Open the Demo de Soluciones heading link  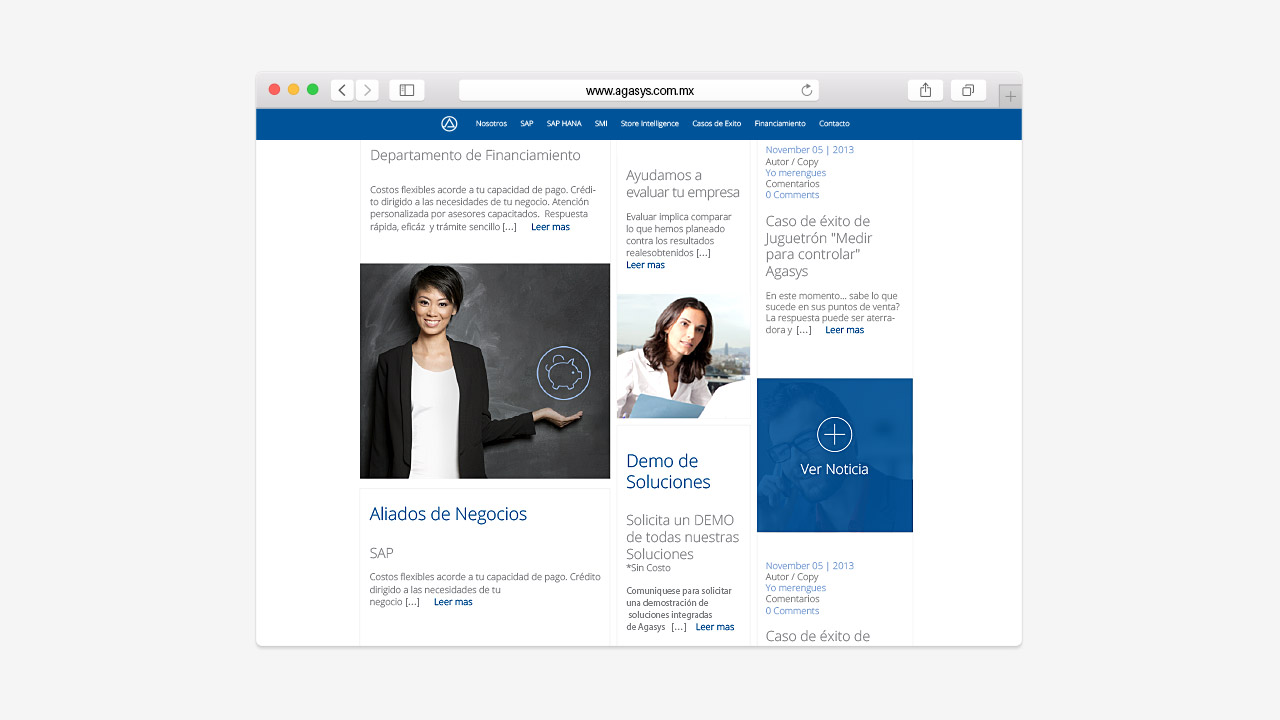668,471
